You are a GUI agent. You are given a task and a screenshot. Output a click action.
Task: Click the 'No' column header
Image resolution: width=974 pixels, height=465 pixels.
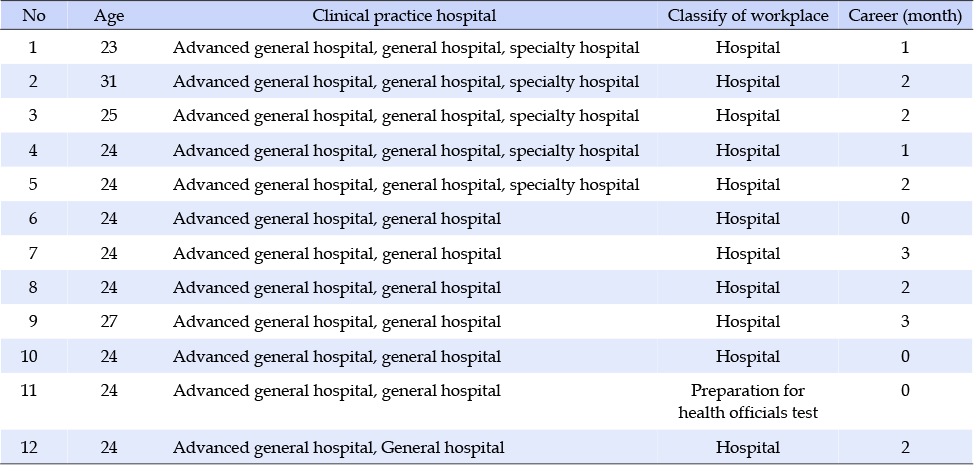34,16
